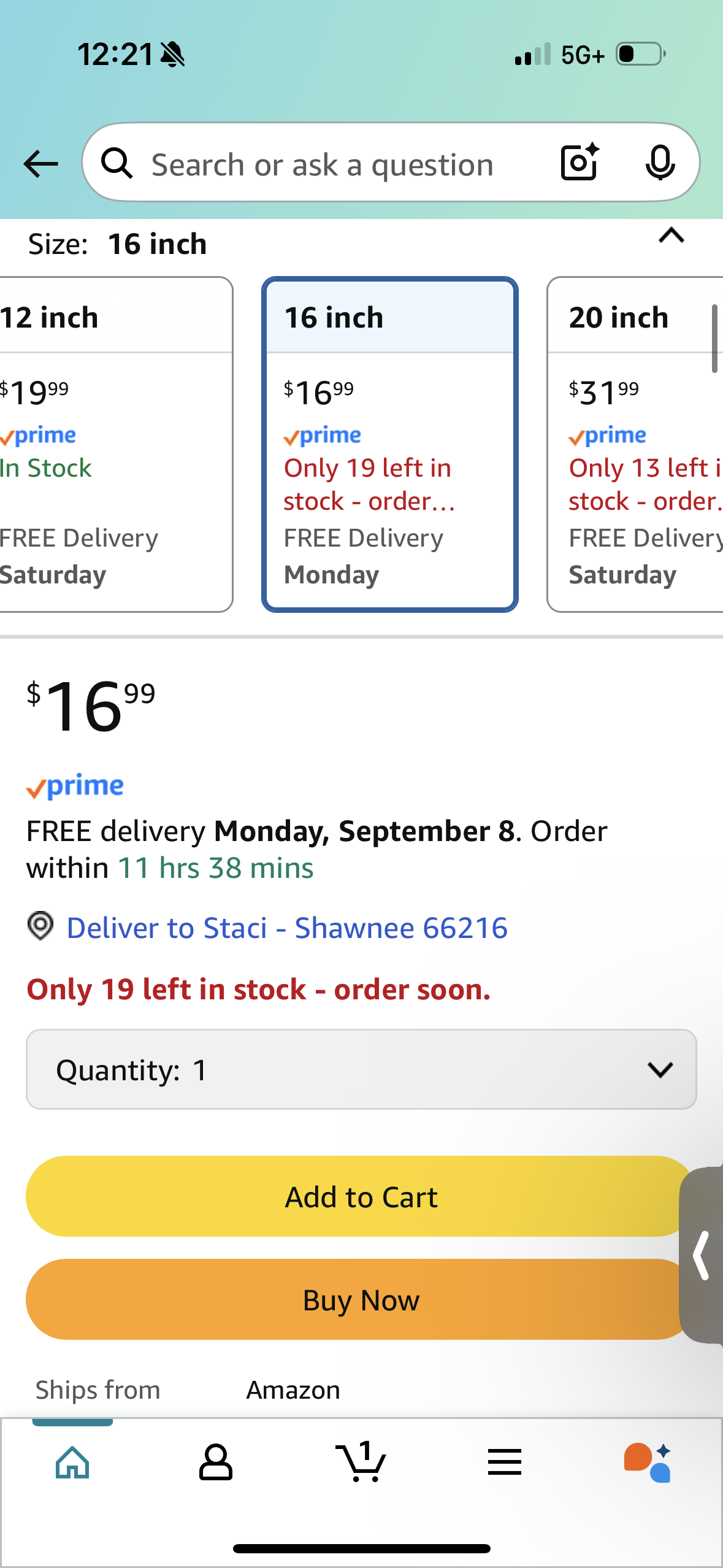Expand the gray side panel handle
This screenshot has height=1568, width=723.
point(702,1255)
